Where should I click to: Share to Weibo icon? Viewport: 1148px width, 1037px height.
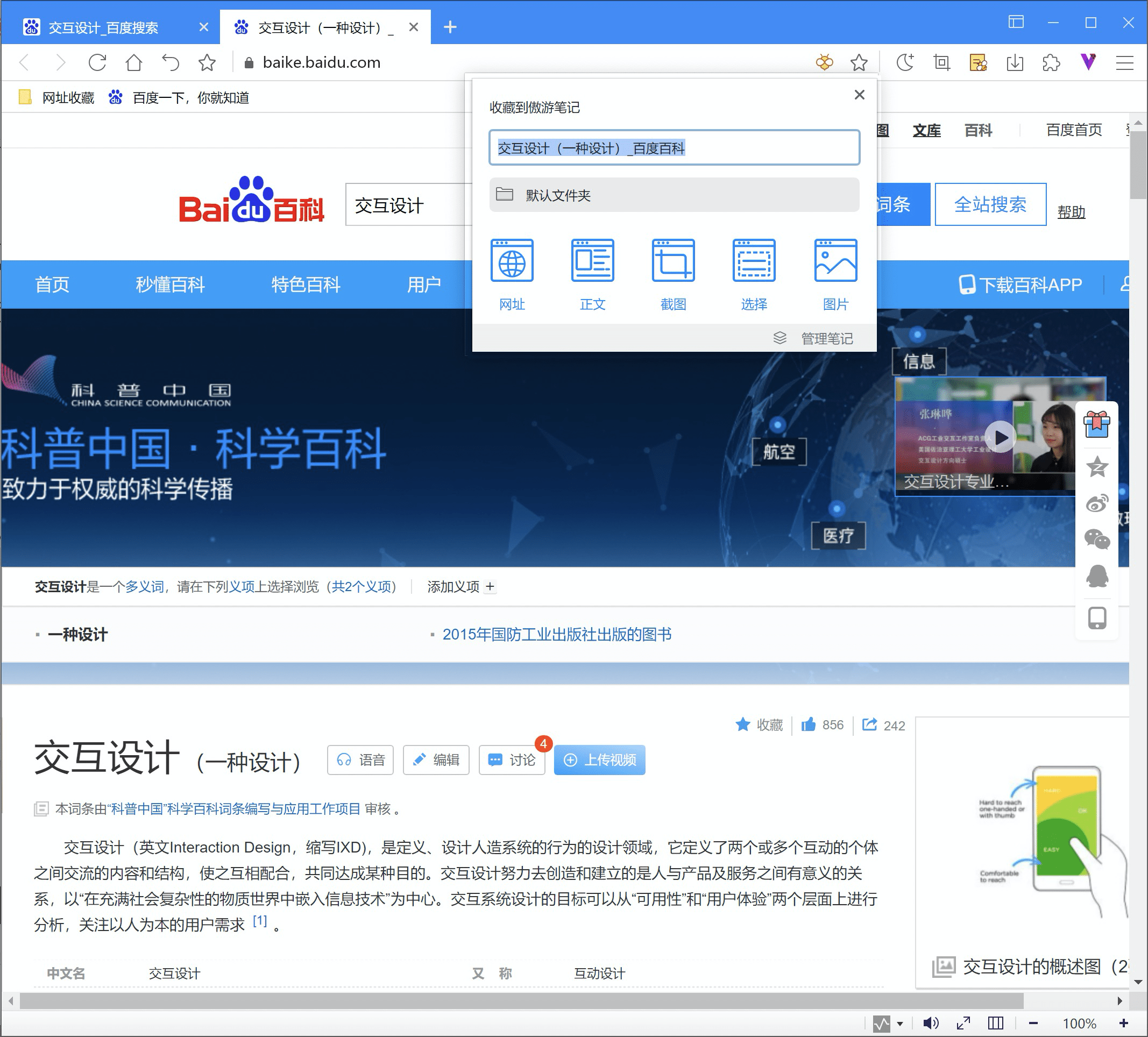(x=1097, y=503)
